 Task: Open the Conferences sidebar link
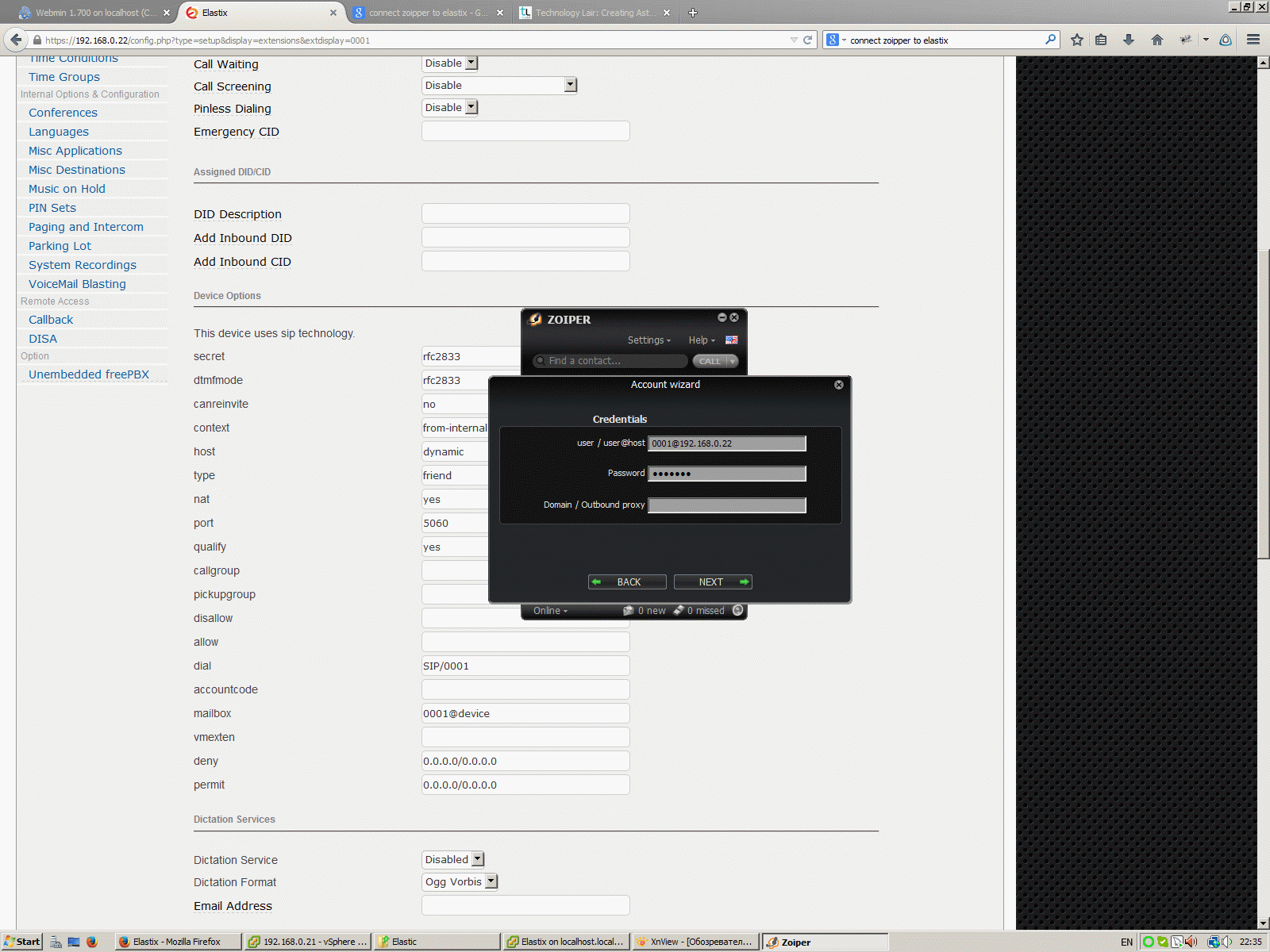pos(63,113)
